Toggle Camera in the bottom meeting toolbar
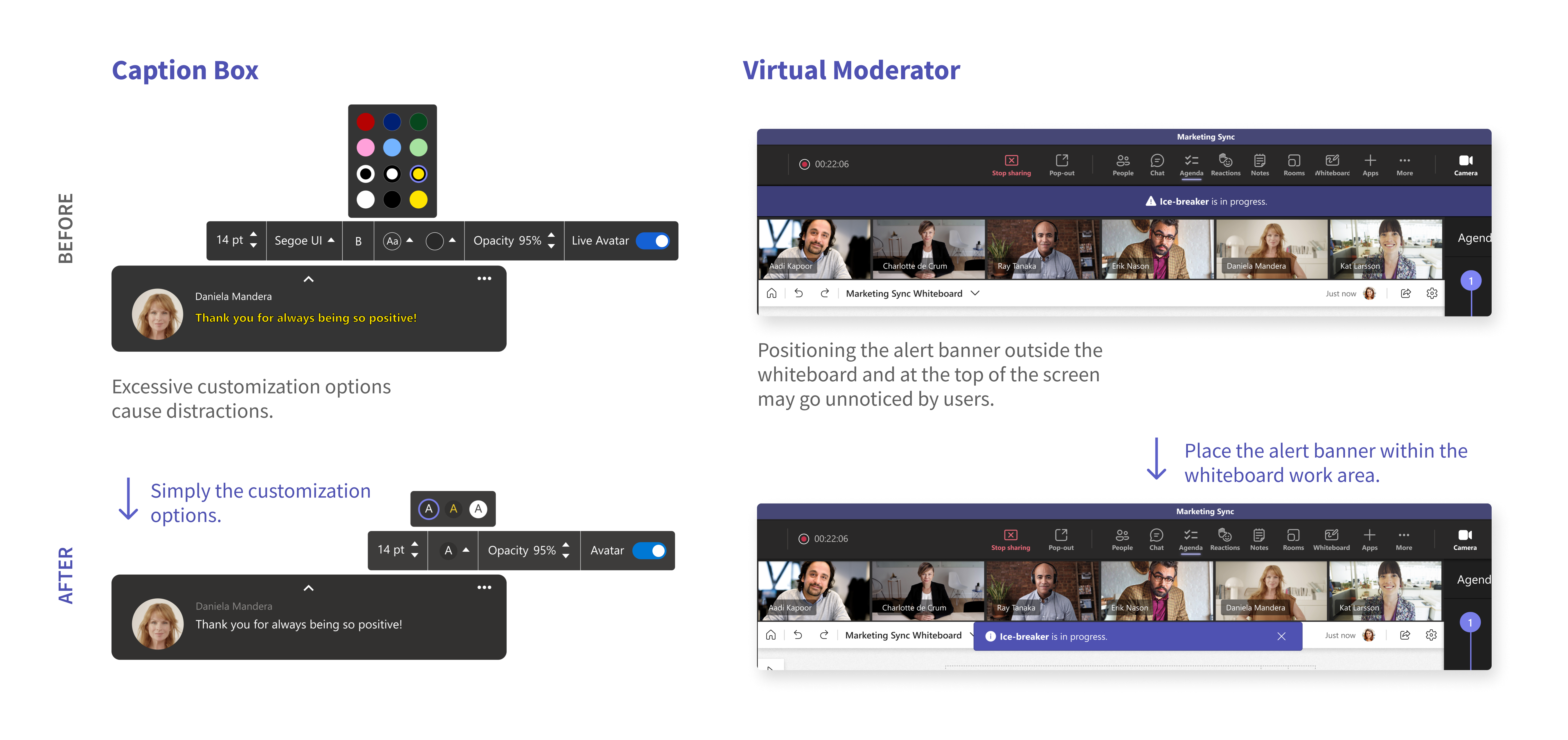Viewport: 1568px width, 740px height. [1465, 540]
